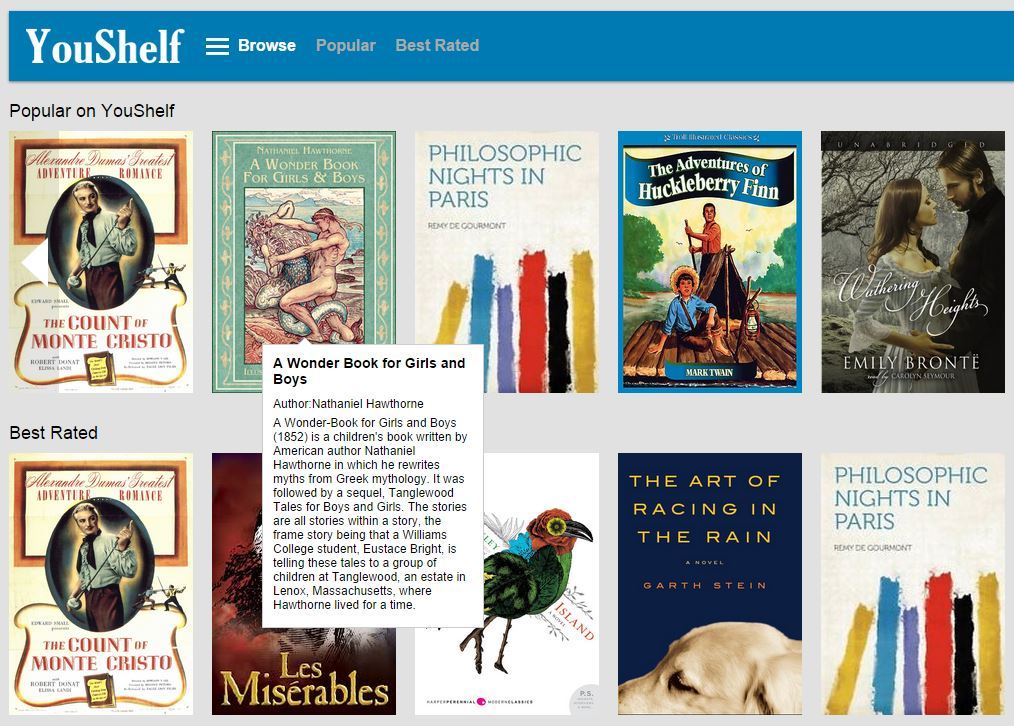Screen dimensions: 1014x726
Task: Switch to the Popular tab
Action: tap(345, 45)
